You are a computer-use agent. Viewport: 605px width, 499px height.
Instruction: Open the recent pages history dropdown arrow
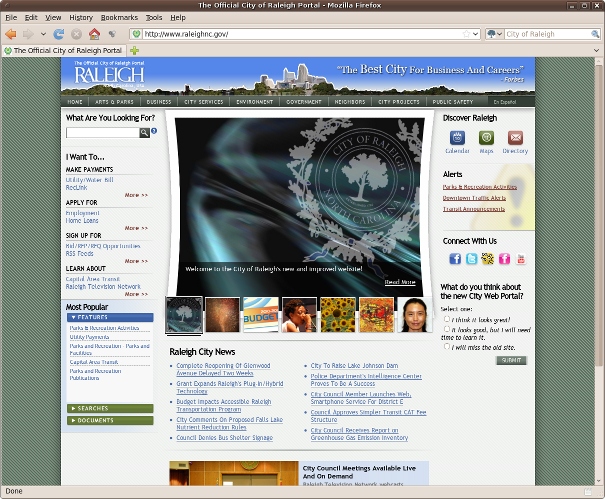point(43,34)
